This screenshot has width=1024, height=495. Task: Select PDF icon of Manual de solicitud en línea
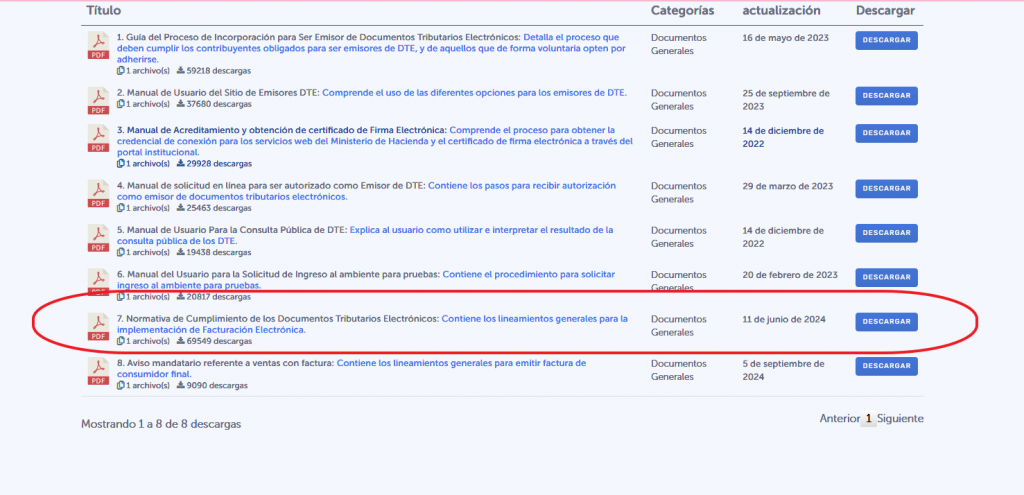pyautogui.click(x=99, y=193)
